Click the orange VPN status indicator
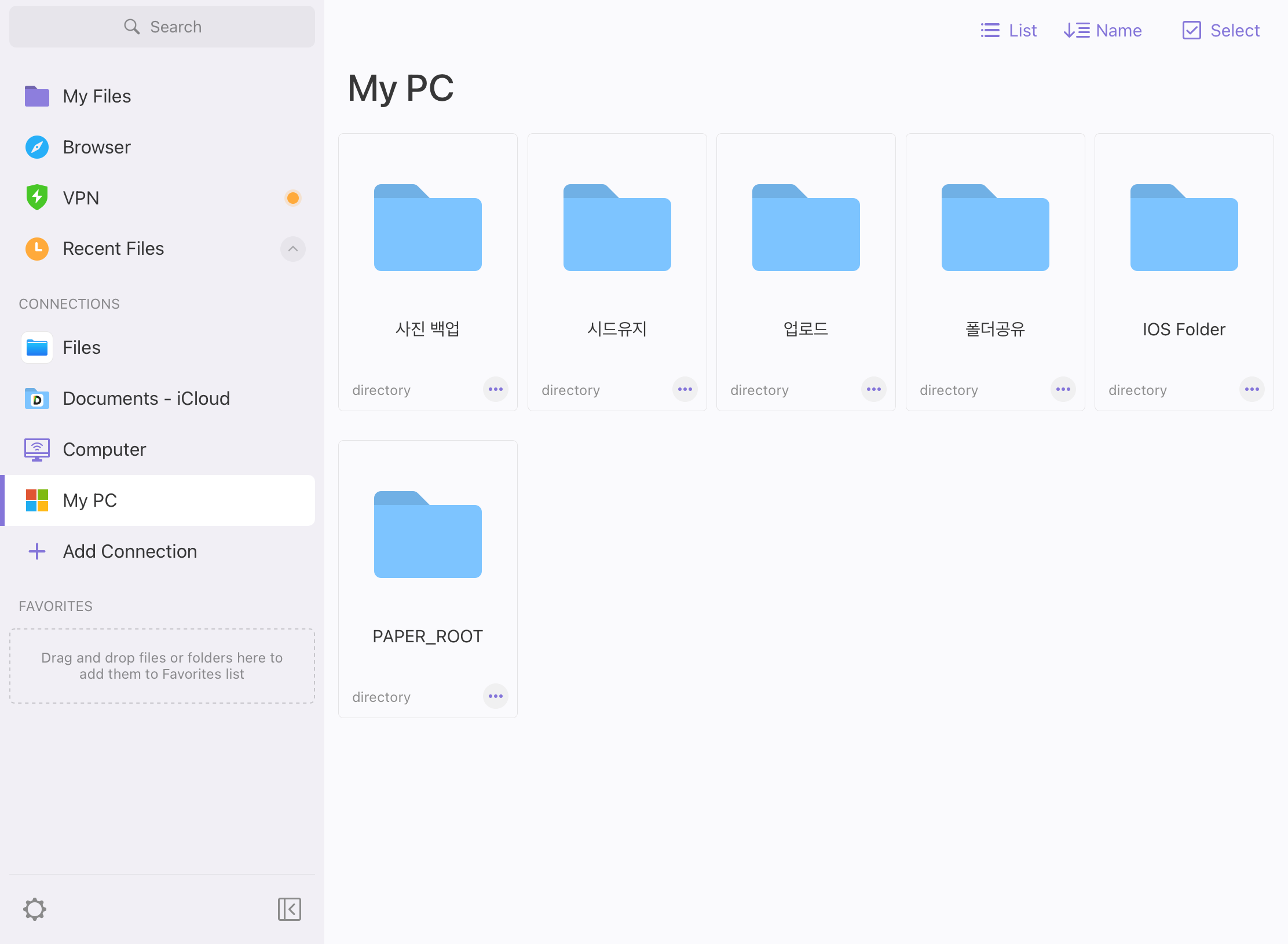 click(x=293, y=198)
